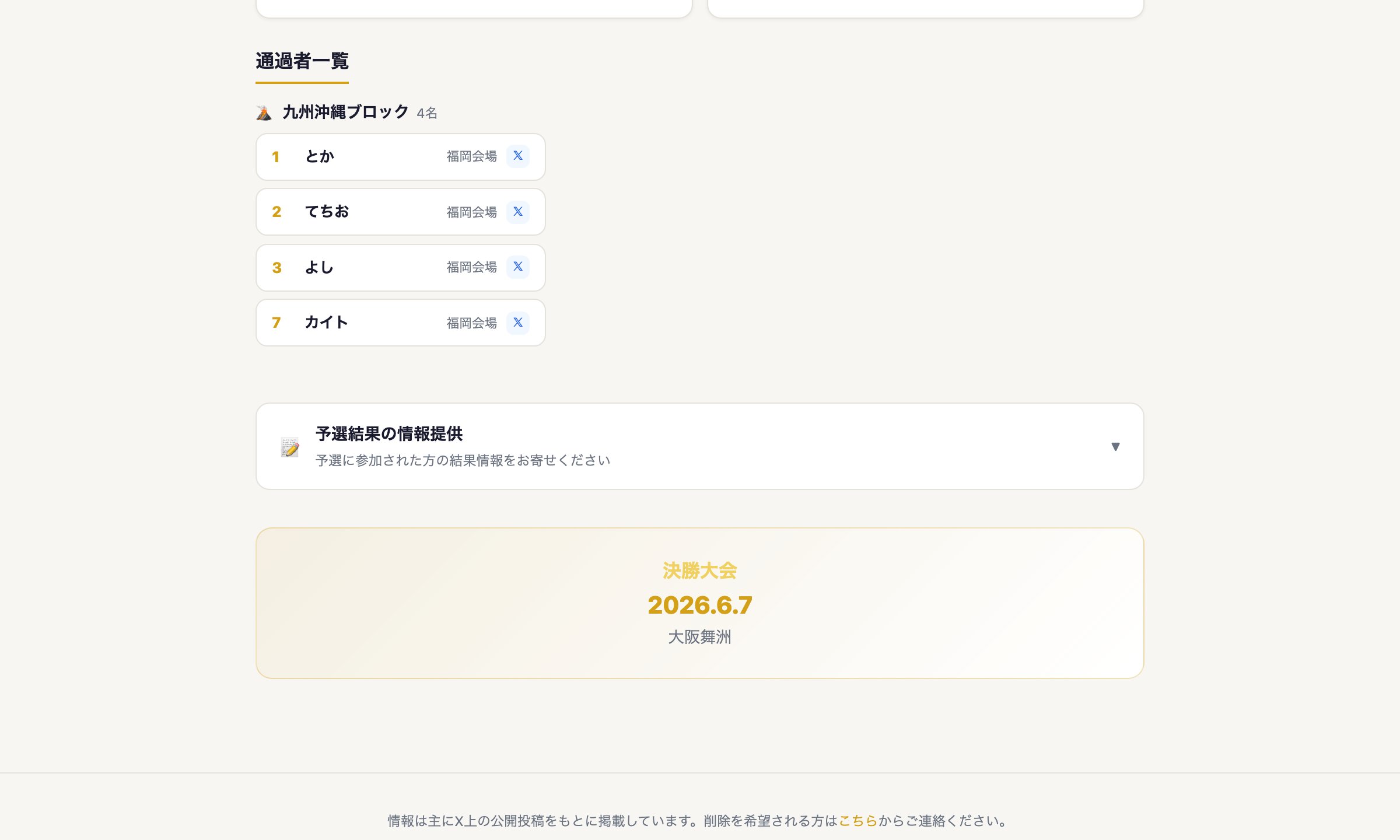Screen dimensions: 1400x840
Task: Click the 九州沖縄ブロック block title
Action: (x=345, y=112)
